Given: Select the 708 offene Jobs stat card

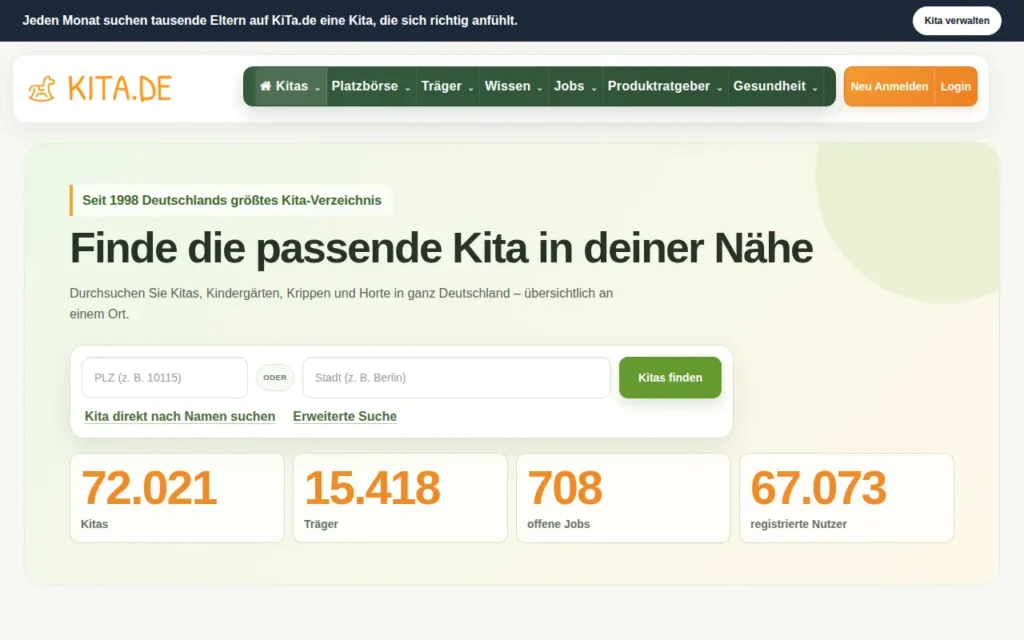Looking at the screenshot, I should click(x=624, y=498).
